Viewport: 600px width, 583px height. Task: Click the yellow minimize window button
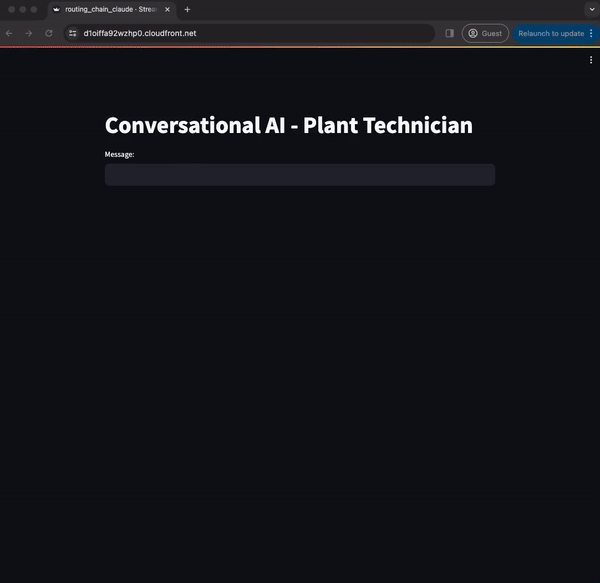point(23,10)
